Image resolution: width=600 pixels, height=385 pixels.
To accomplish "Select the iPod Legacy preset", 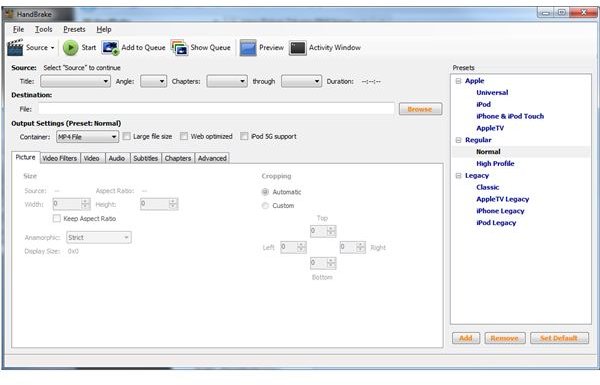I will (x=496, y=223).
